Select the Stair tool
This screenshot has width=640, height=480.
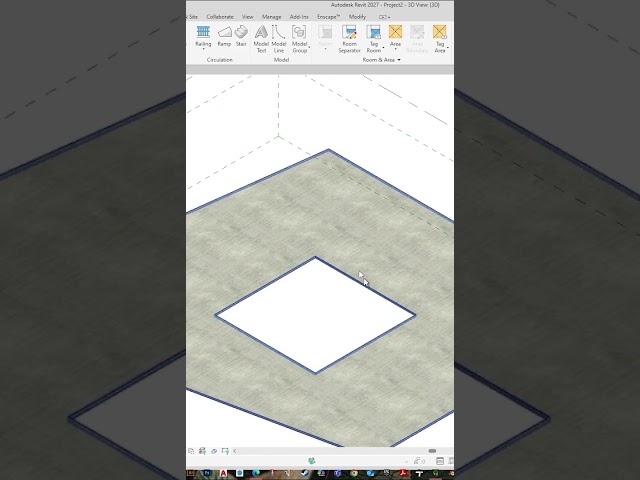pos(241,36)
